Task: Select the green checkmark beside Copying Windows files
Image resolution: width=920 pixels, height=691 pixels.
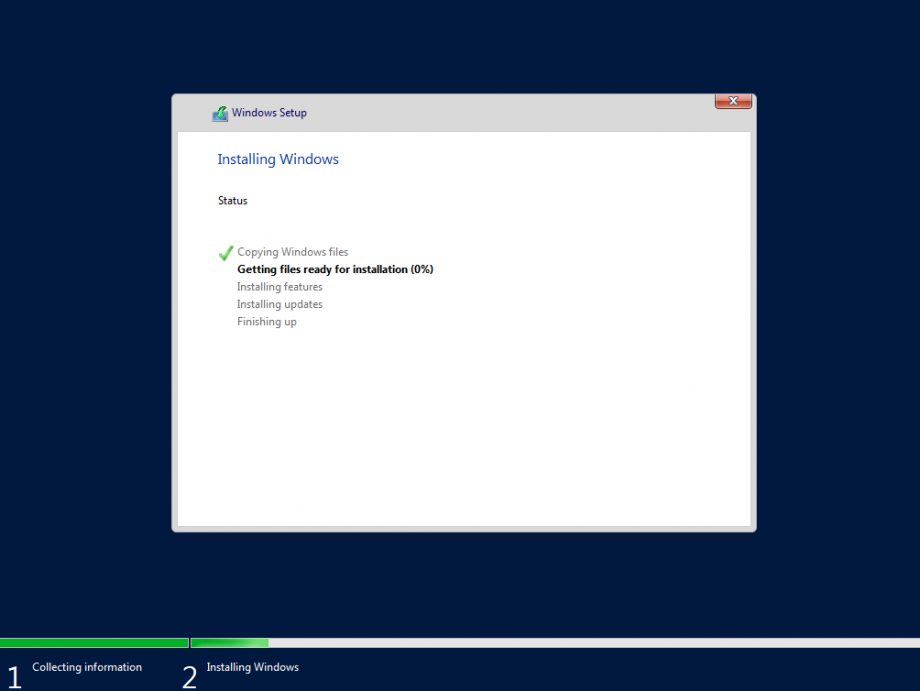Action: [225, 252]
